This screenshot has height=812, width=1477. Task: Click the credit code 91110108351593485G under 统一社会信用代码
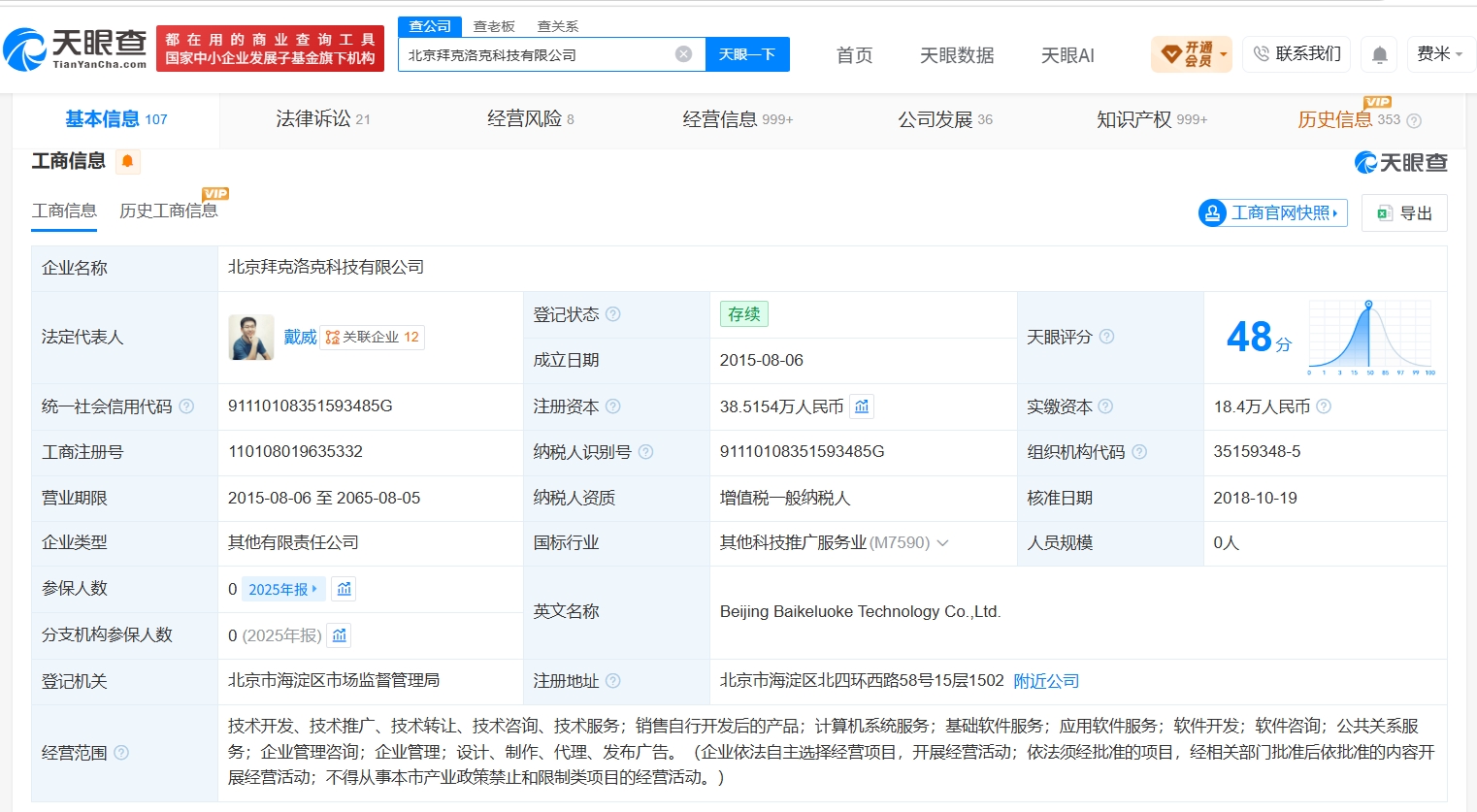pyautogui.click(x=311, y=406)
